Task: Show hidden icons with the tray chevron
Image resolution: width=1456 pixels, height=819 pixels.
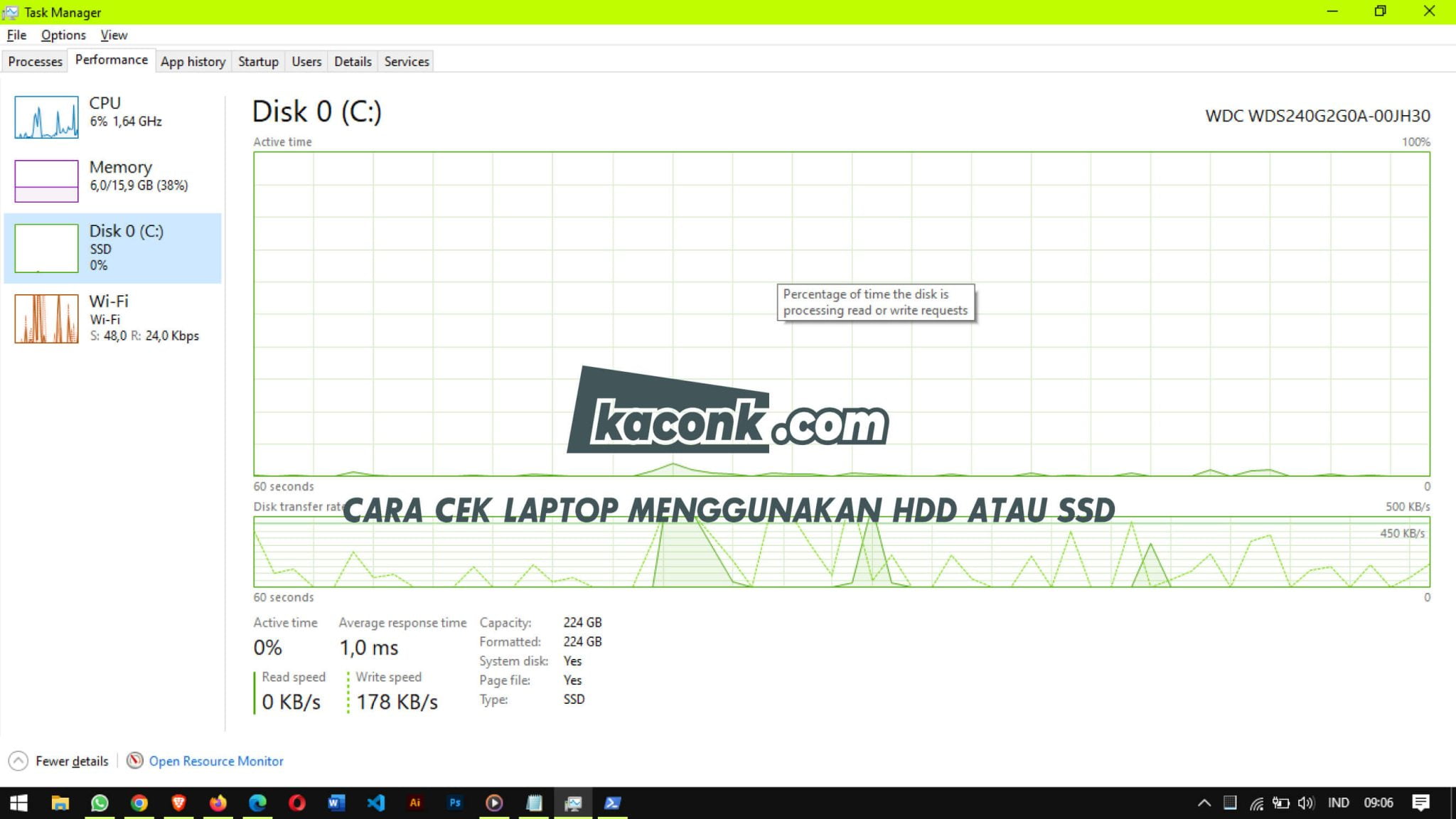Action: (x=1204, y=803)
